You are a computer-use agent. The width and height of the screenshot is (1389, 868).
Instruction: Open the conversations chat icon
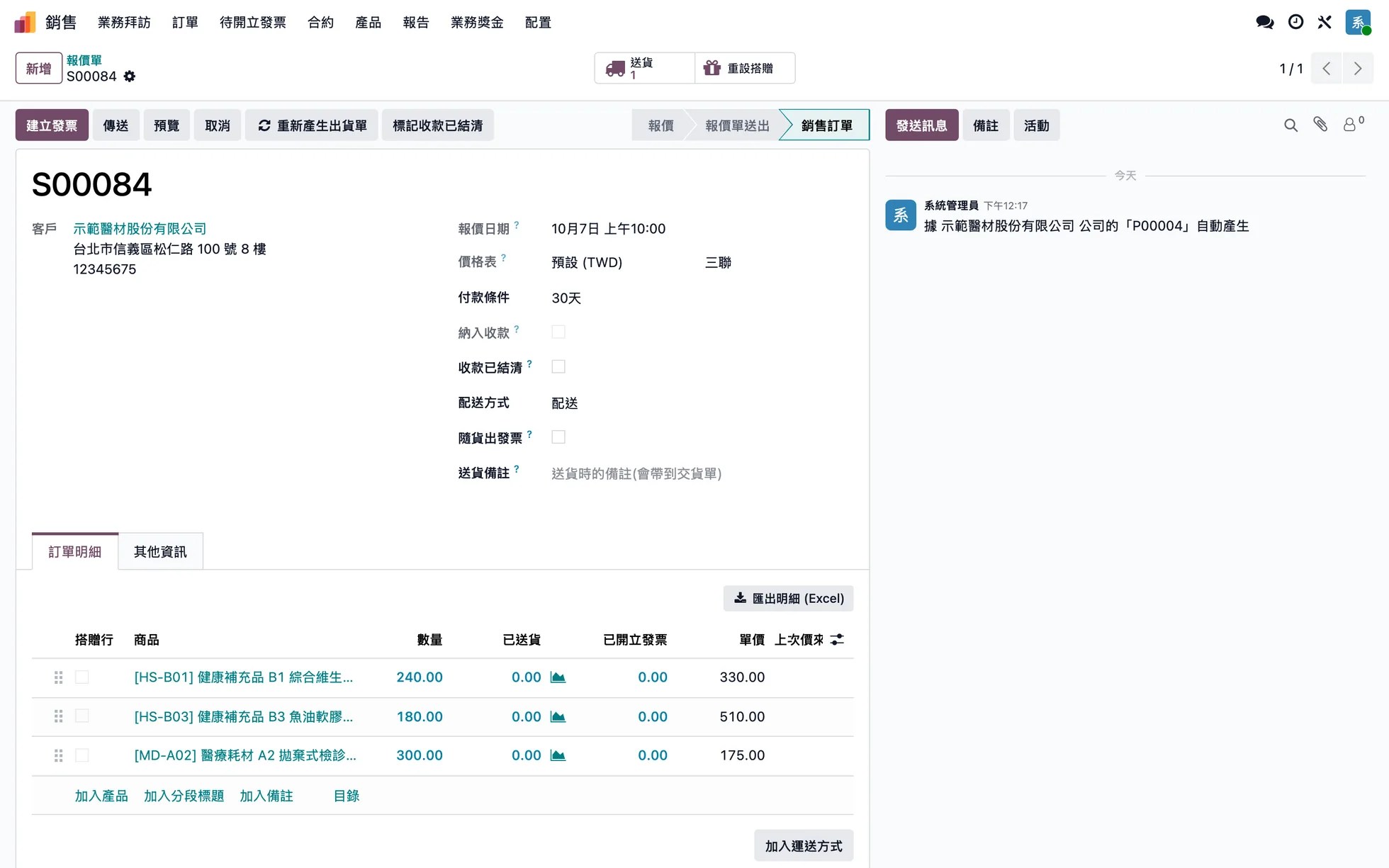tap(1265, 22)
